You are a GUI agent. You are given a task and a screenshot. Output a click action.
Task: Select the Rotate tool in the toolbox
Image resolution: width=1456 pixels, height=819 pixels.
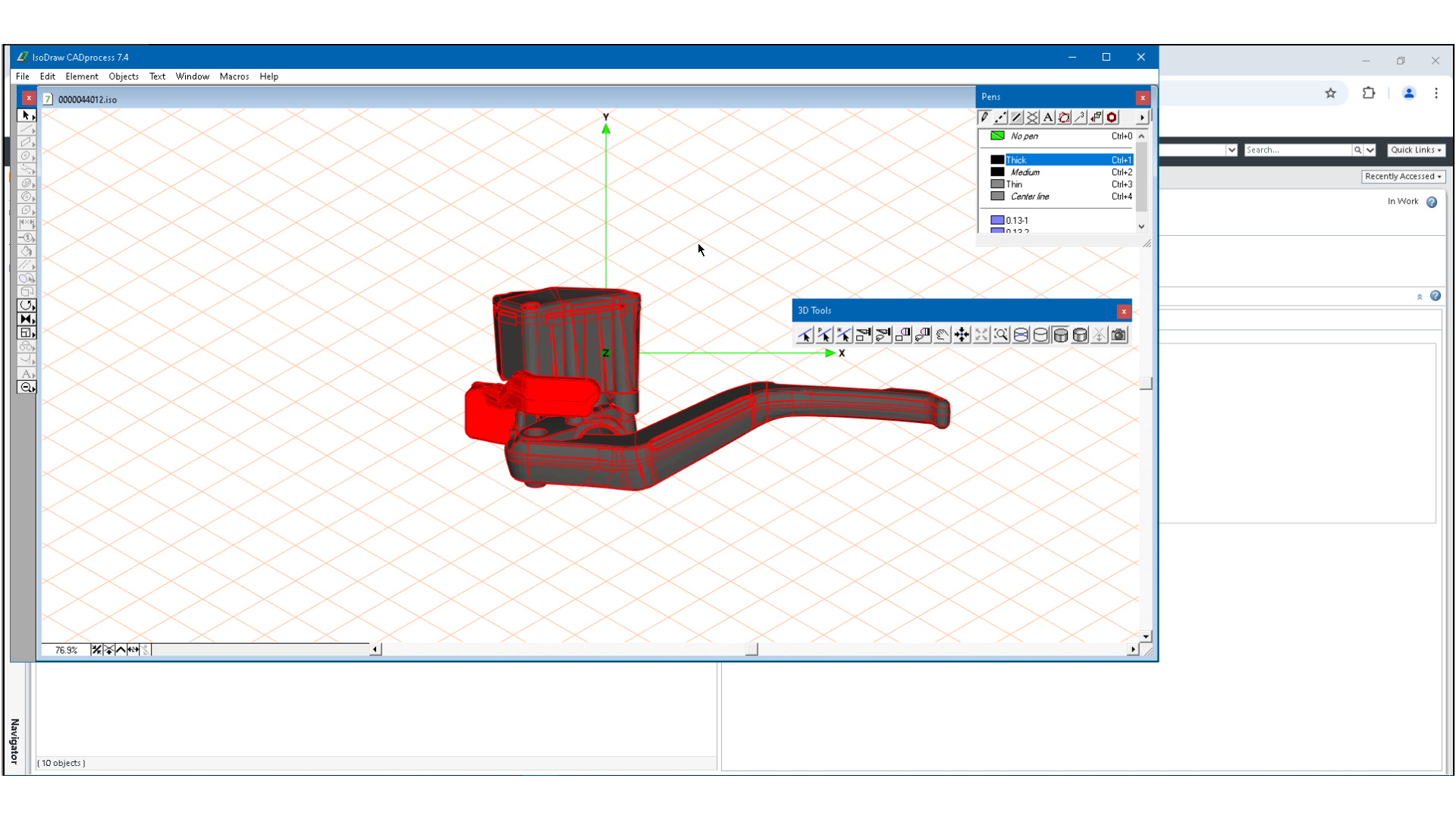tap(27, 306)
